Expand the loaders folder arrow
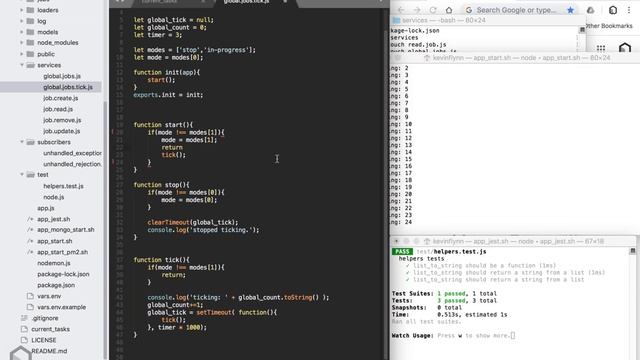 (x=22, y=10)
